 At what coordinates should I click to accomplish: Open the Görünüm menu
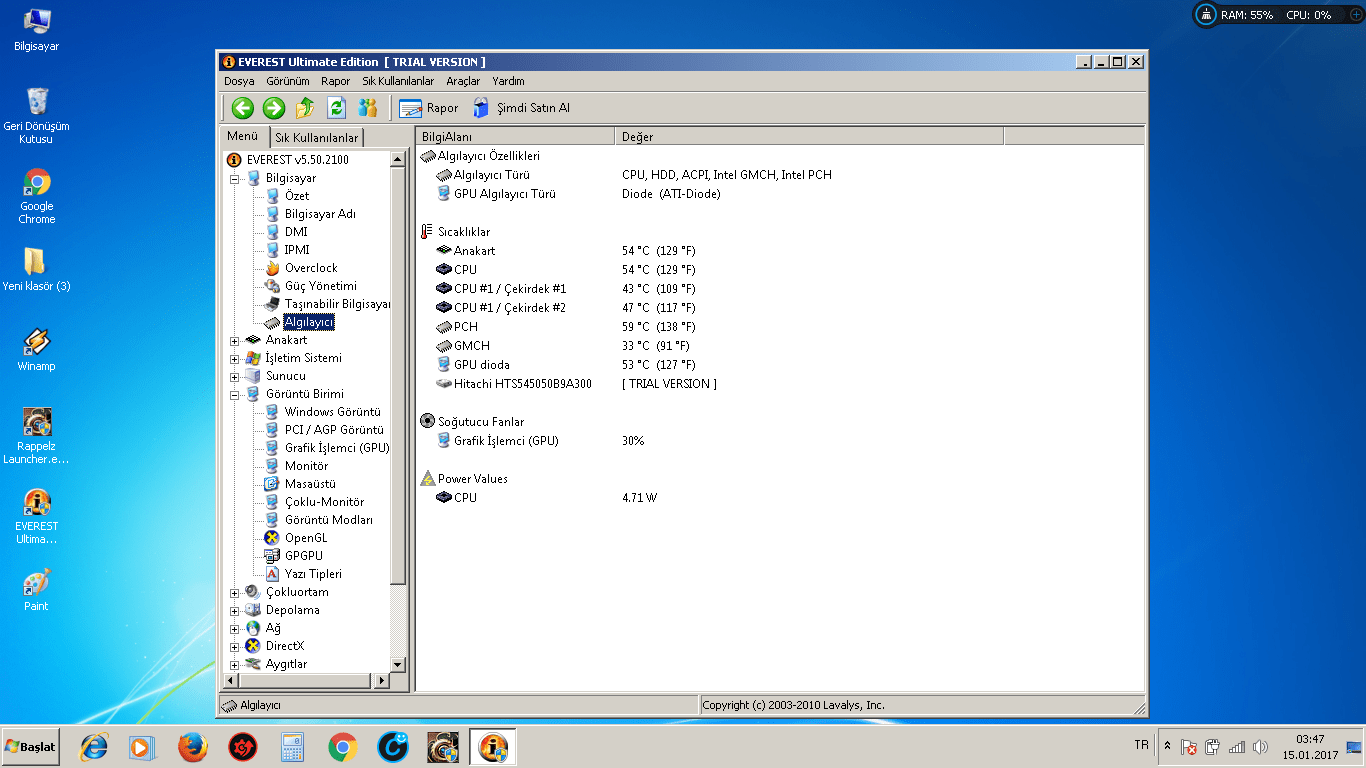[288, 81]
